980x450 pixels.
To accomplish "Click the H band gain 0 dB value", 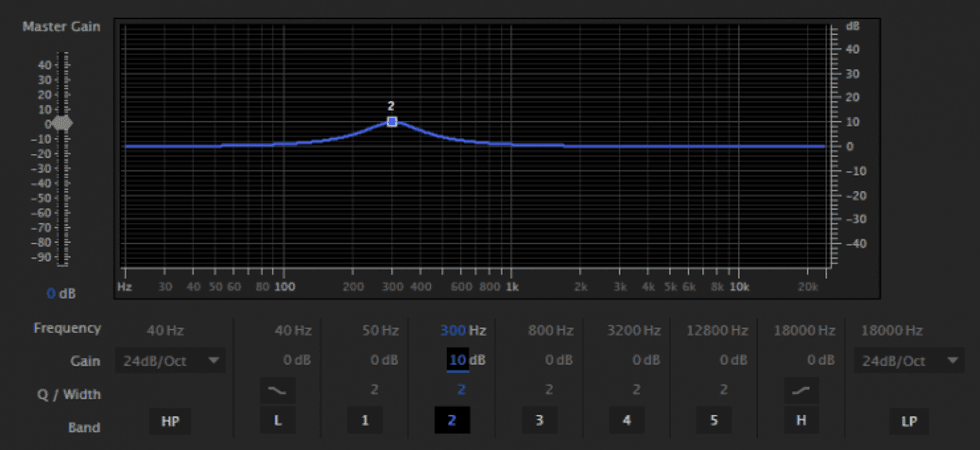I will point(821,360).
